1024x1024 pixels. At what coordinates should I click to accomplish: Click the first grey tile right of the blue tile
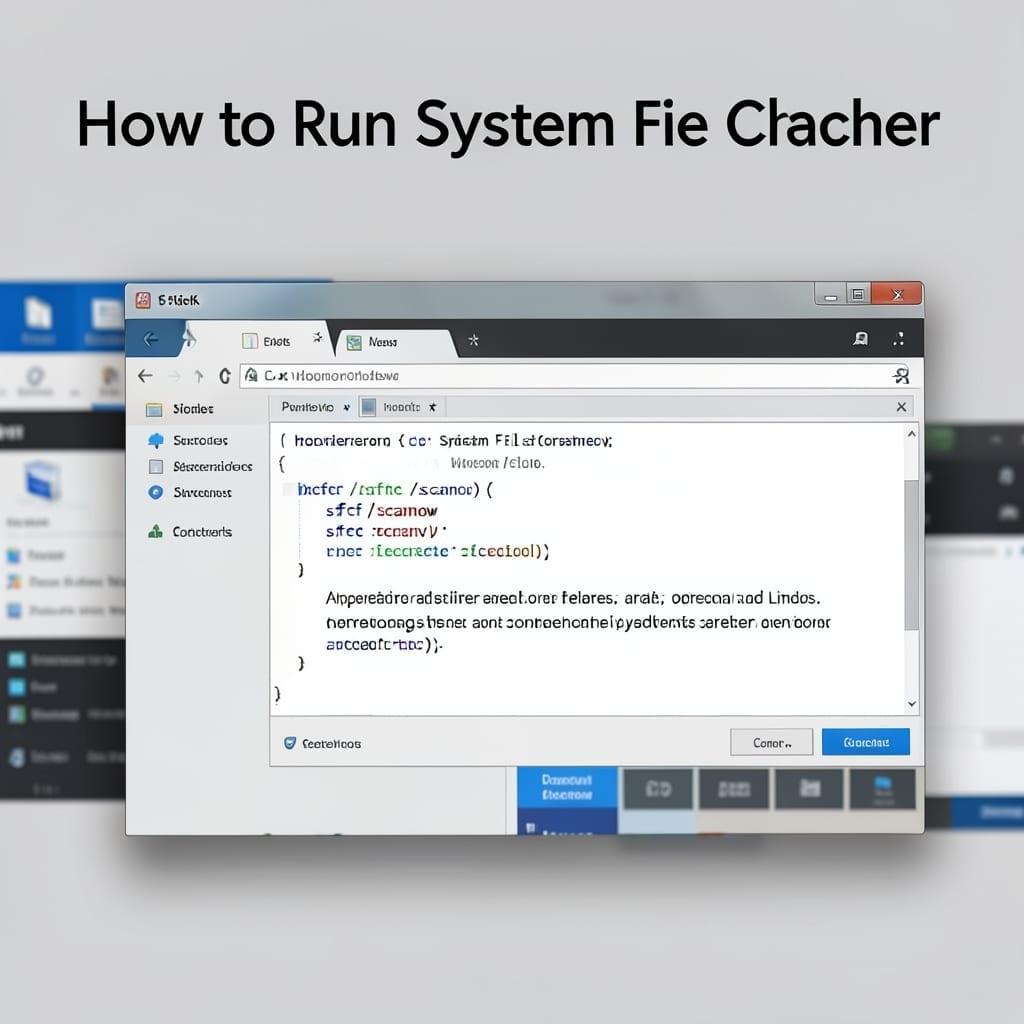[658, 789]
